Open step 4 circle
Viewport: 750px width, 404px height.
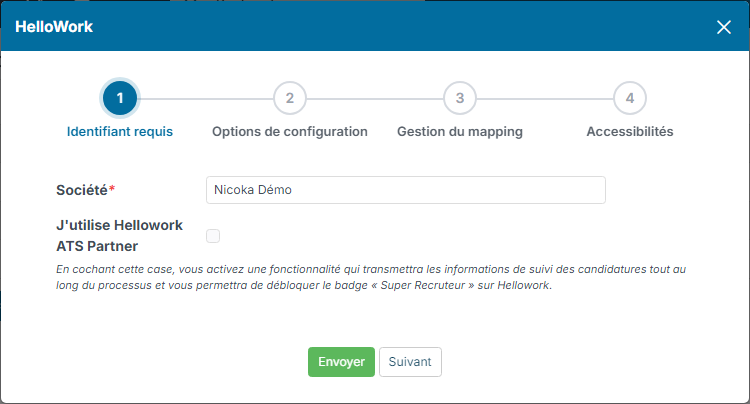pyautogui.click(x=630, y=98)
